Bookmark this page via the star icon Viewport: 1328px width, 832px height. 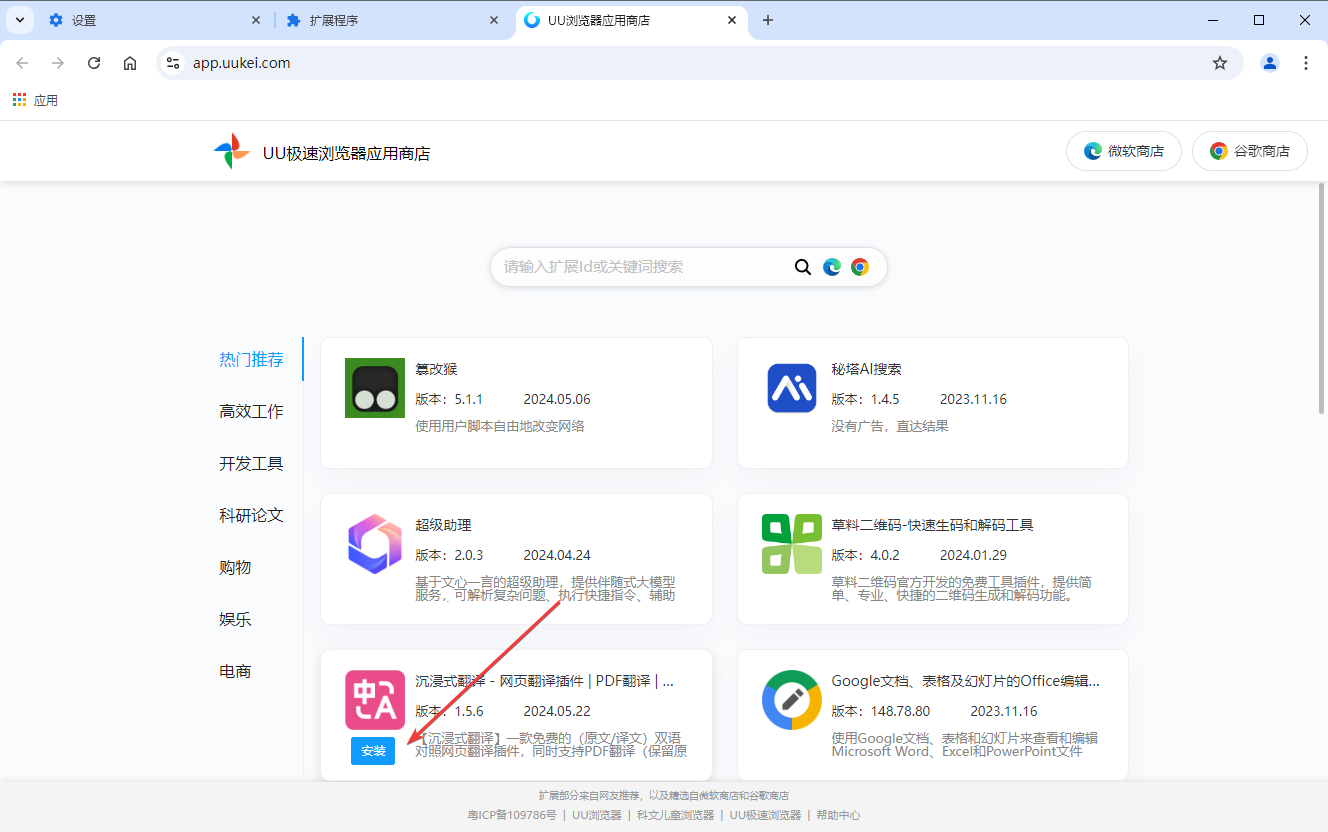click(x=1219, y=62)
